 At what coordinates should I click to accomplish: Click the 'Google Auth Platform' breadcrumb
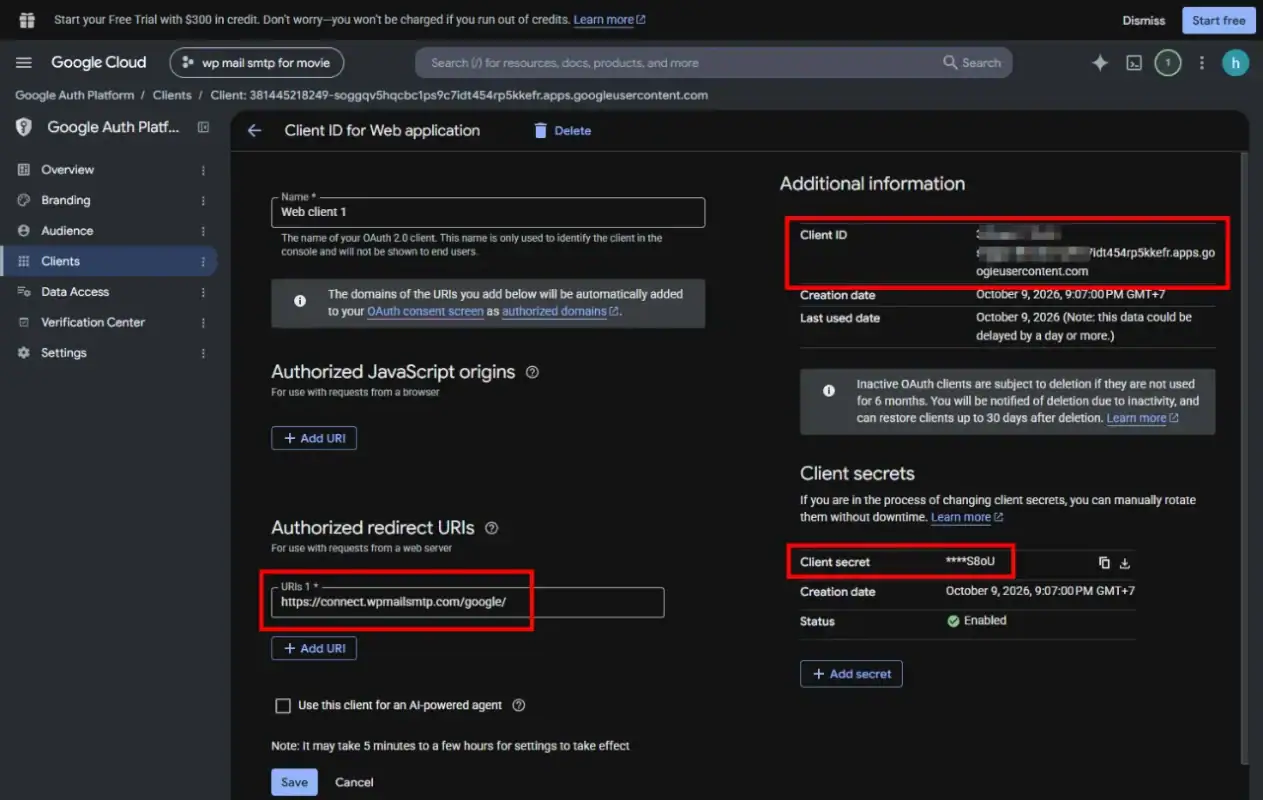(74, 95)
